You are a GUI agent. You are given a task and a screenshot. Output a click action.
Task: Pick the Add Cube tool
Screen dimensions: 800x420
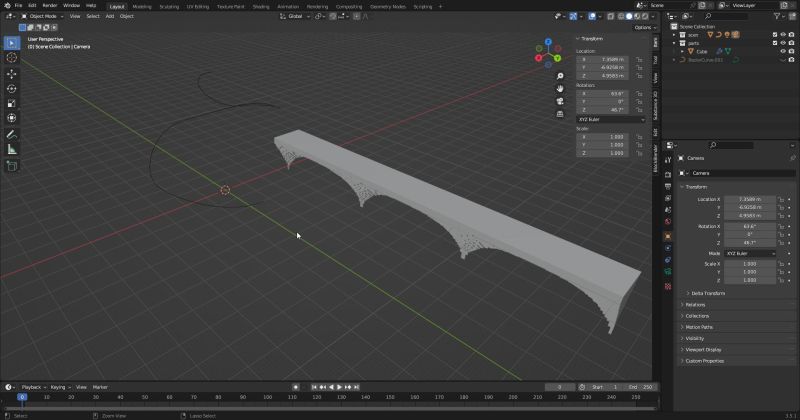coord(11,166)
